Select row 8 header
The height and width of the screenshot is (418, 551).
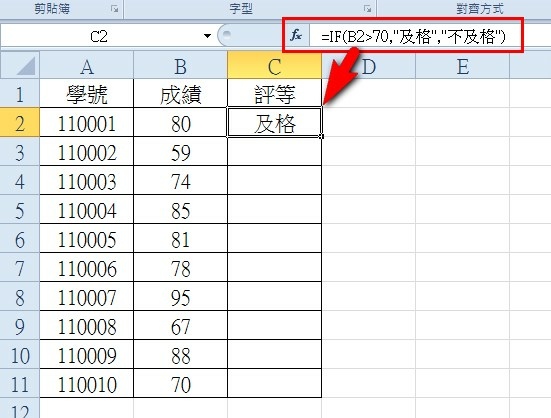coord(20,296)
